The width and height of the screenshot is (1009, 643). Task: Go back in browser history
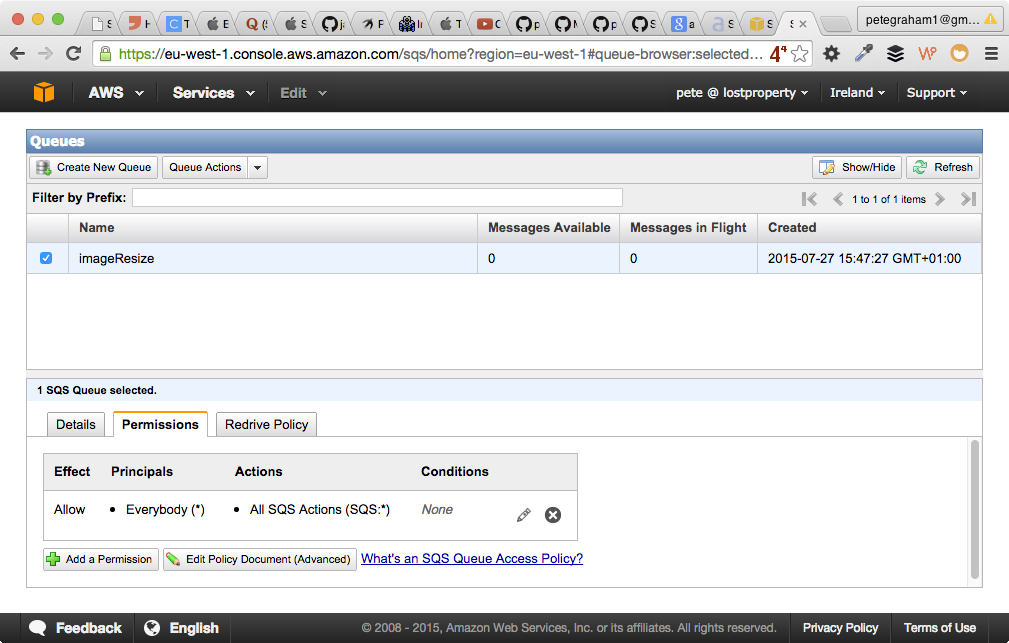click(x=18, y=53)
